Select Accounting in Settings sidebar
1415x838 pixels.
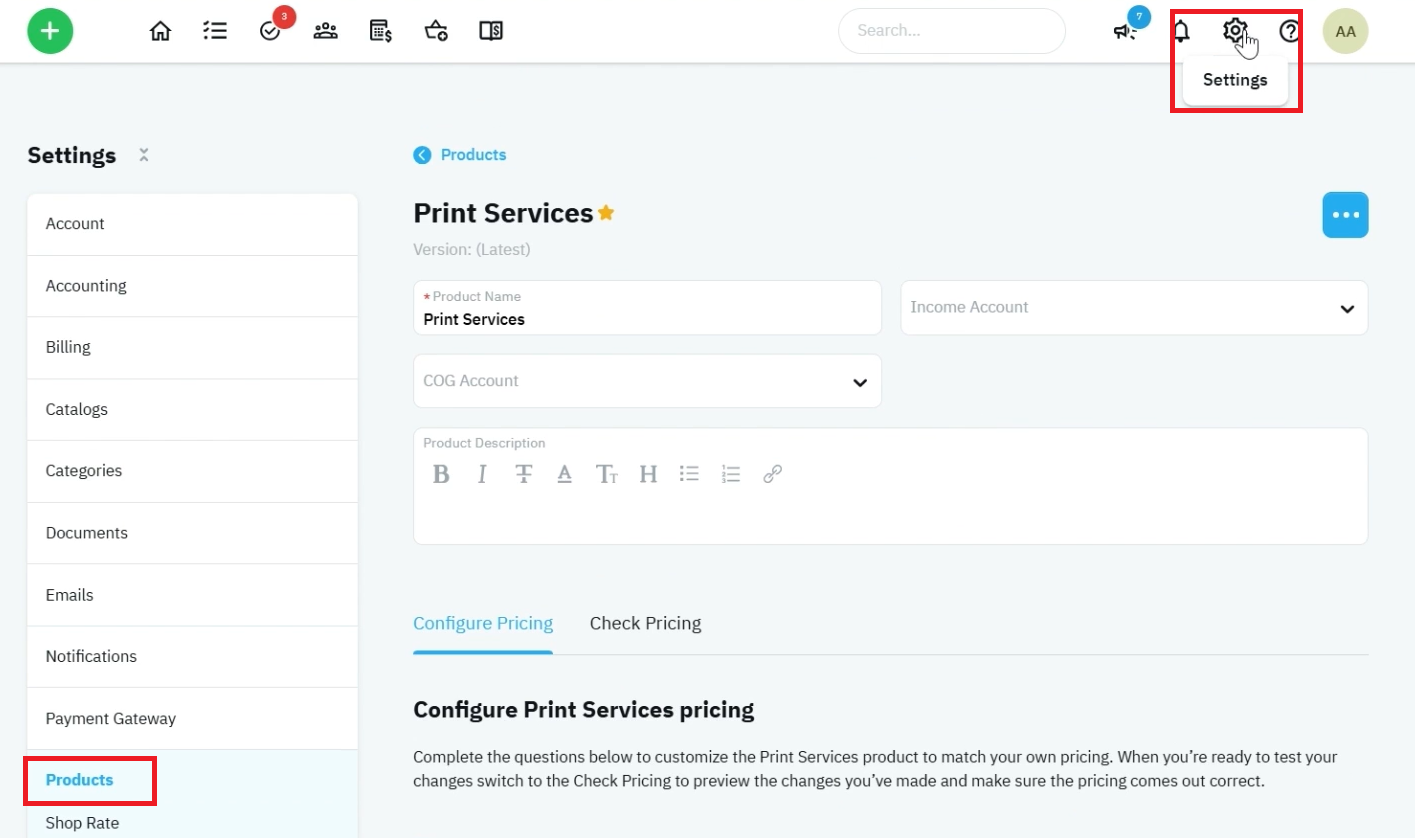tap(192, 286)
